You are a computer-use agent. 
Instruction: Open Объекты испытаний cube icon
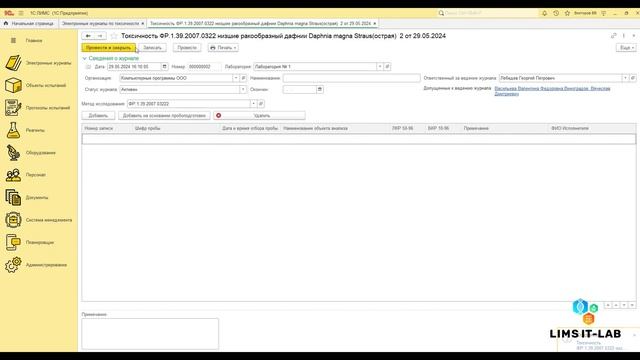pos(13,85)
